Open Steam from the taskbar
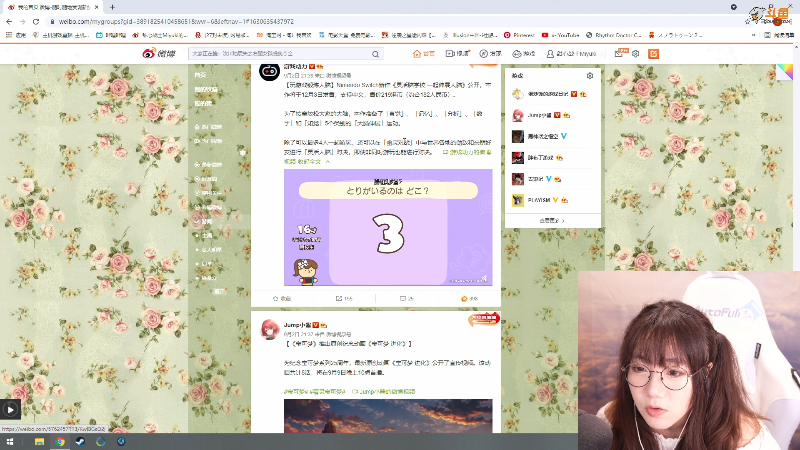The image size is (800, 450). point(81,442)
